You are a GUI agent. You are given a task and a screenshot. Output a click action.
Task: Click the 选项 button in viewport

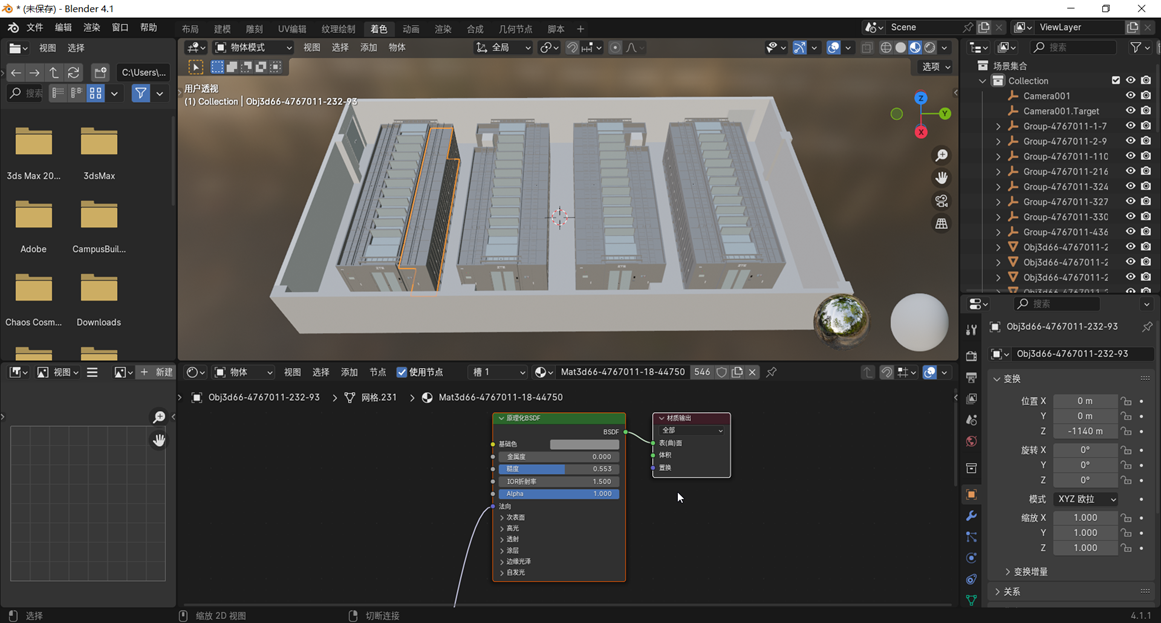coord(934,67)
